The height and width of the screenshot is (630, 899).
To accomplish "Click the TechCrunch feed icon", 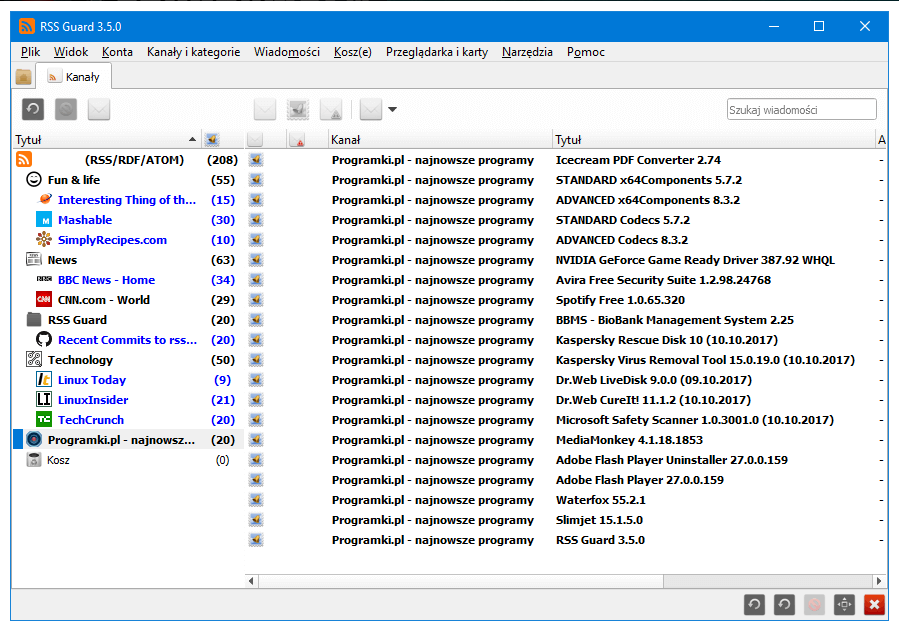I will (44, 420).
